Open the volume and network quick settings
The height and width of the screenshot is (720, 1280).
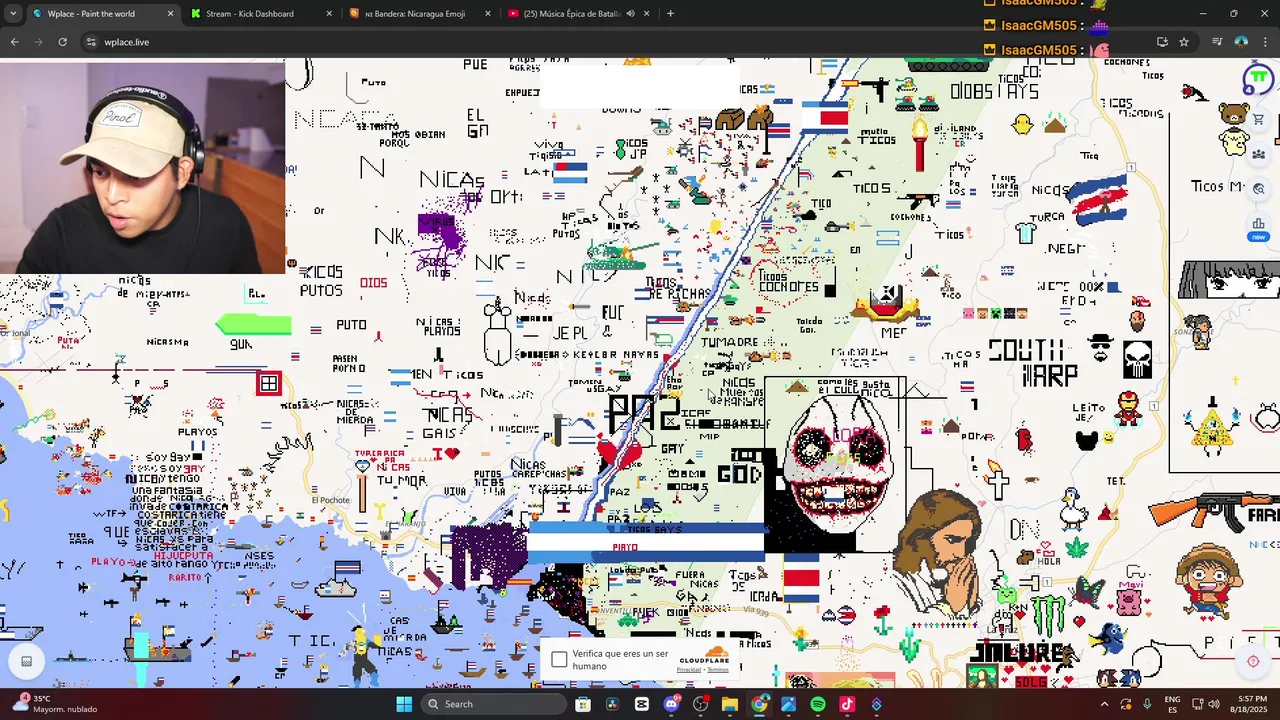click(x=1206, y=704)
